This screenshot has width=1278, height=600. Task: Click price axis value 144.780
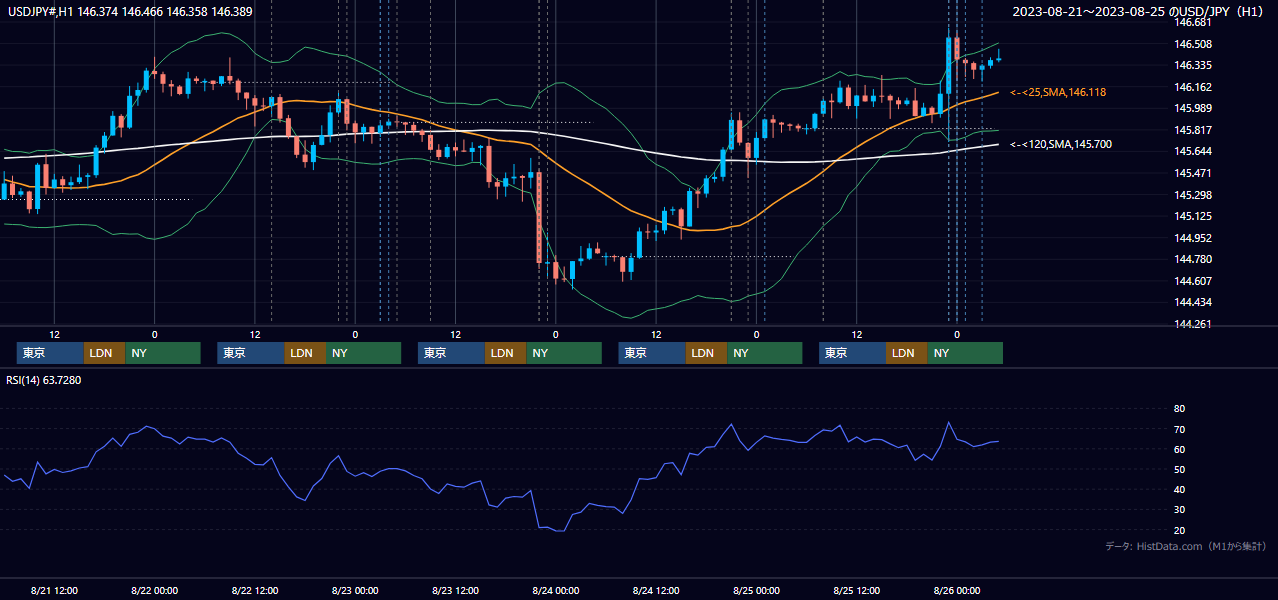click(x=1192, y=259)
